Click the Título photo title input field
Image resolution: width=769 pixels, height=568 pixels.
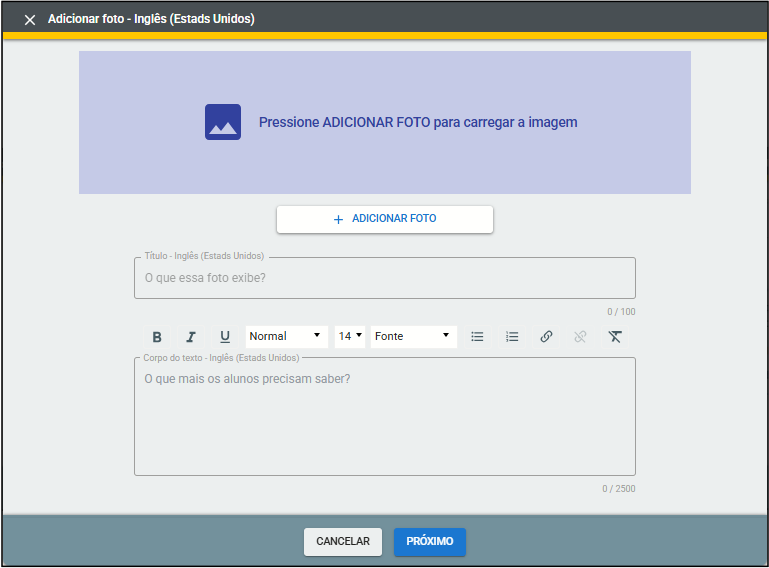pyautogui.click(x=384, y=278)
